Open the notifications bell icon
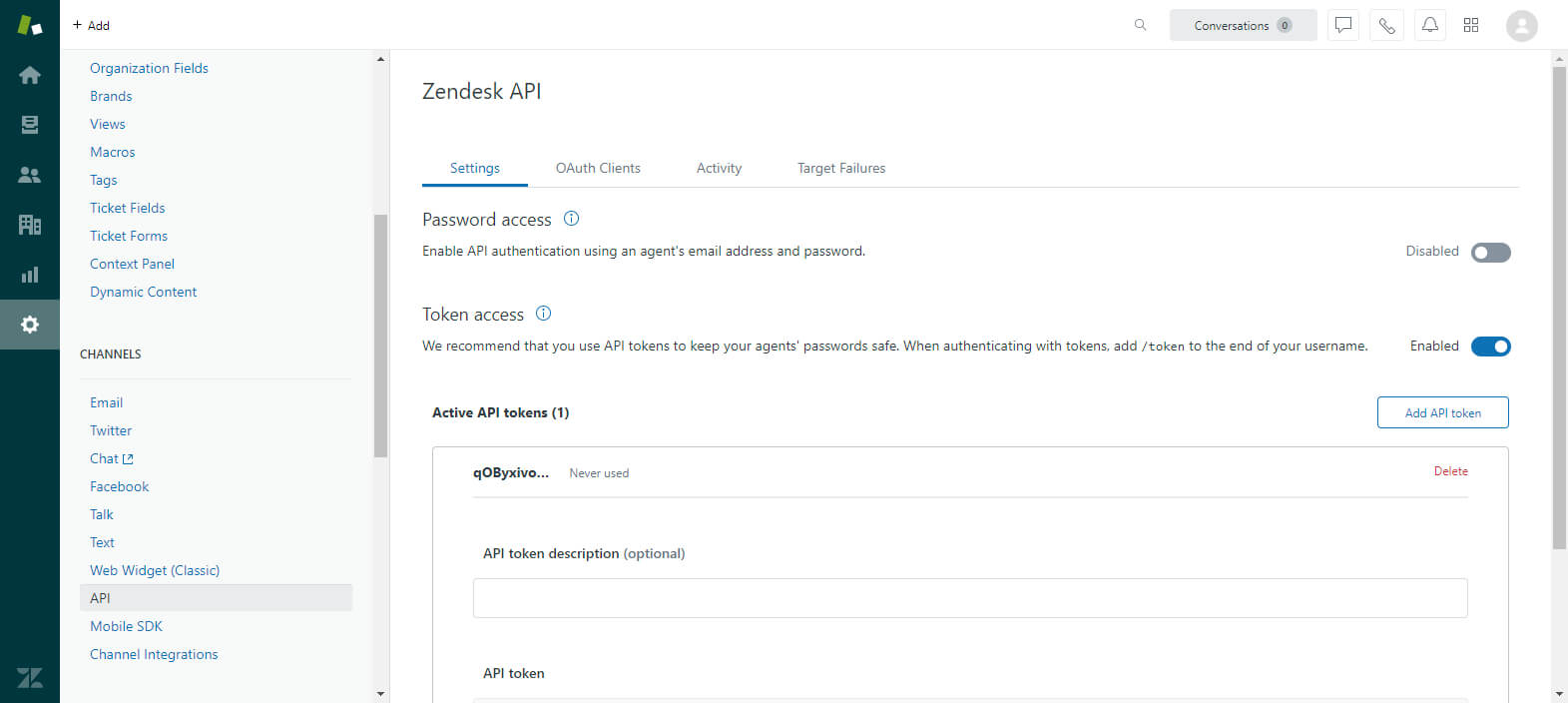Viewport: 1568px width, 703px height. (x=1429, y=25)
